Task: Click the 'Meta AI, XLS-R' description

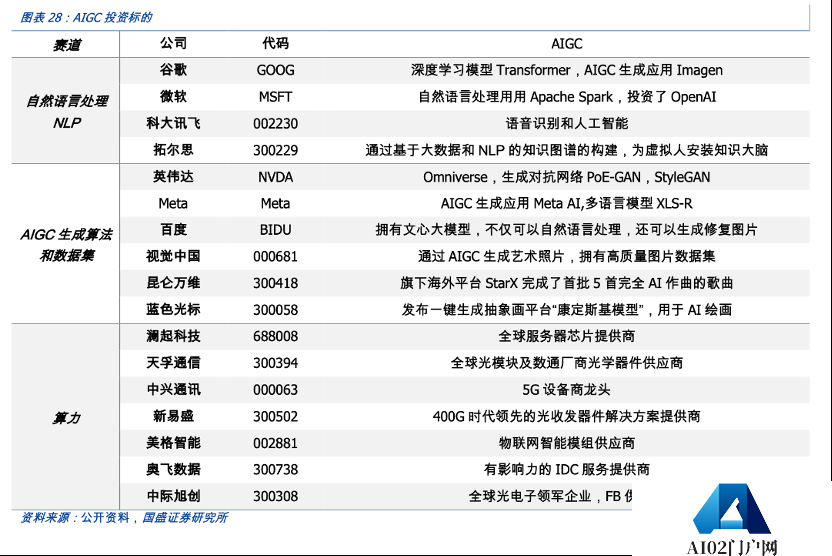Action: tap(566, 204)
